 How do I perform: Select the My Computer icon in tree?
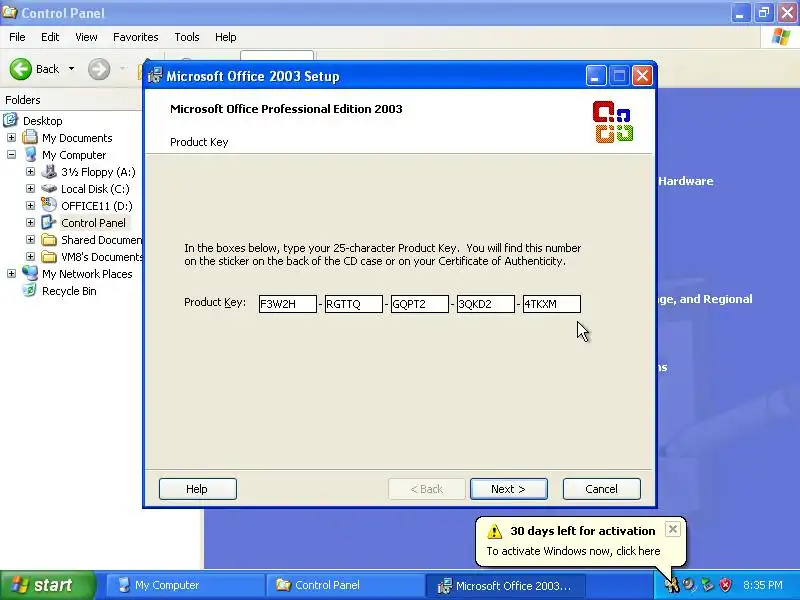pyautogui.click(x=30, y=154)
